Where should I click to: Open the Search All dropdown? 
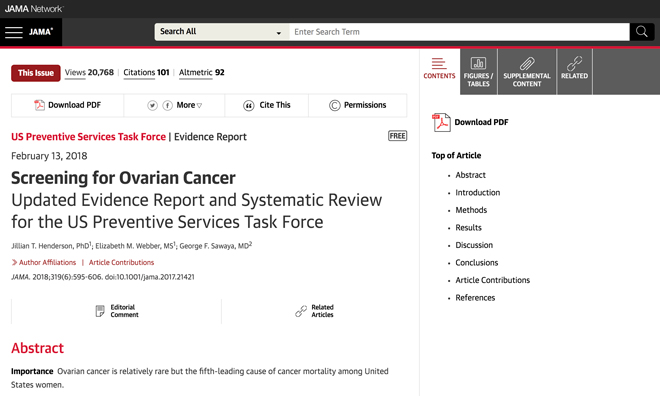pyautogui.click(x=222, y=32)
